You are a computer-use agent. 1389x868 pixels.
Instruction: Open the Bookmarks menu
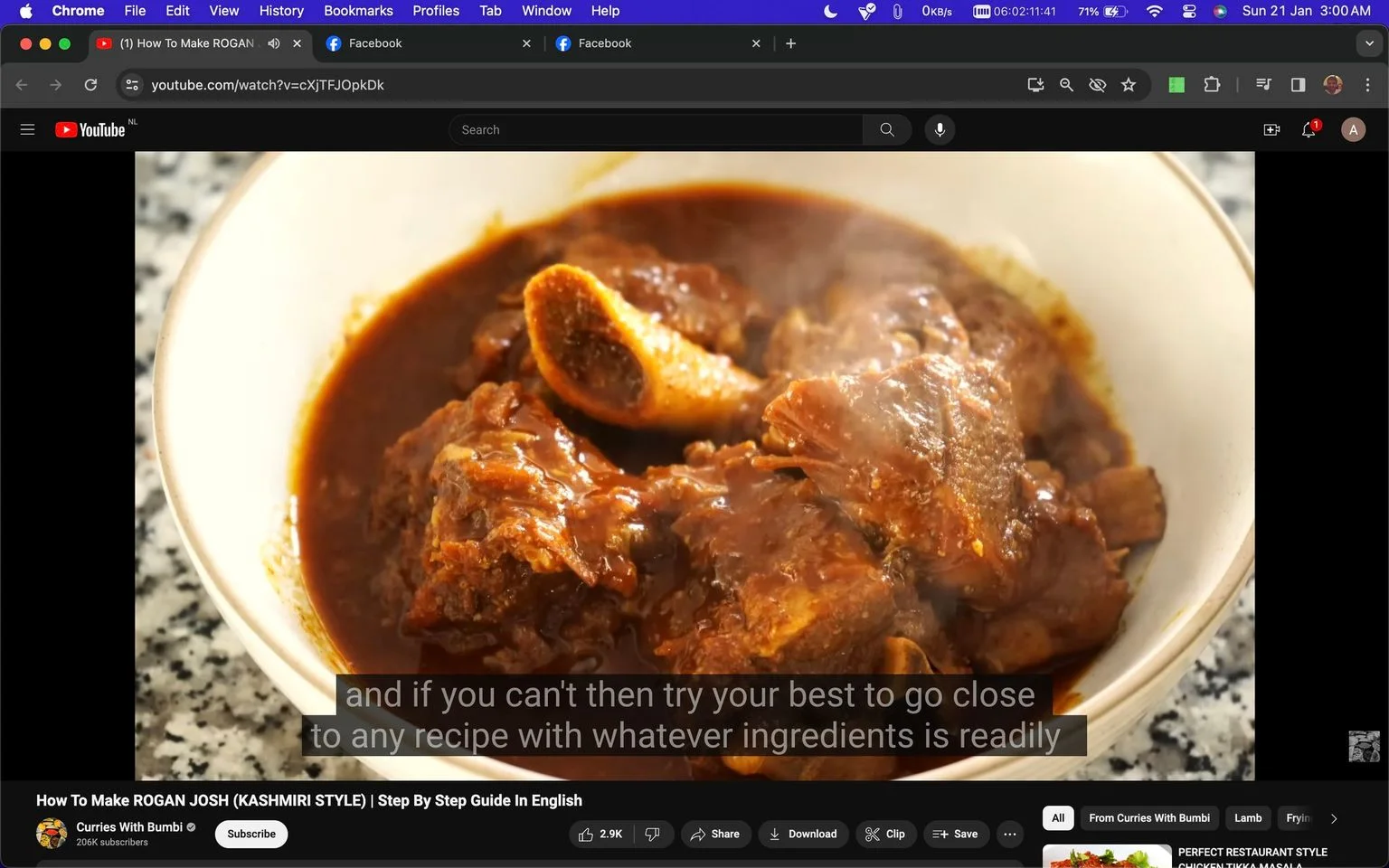point(358,11)
